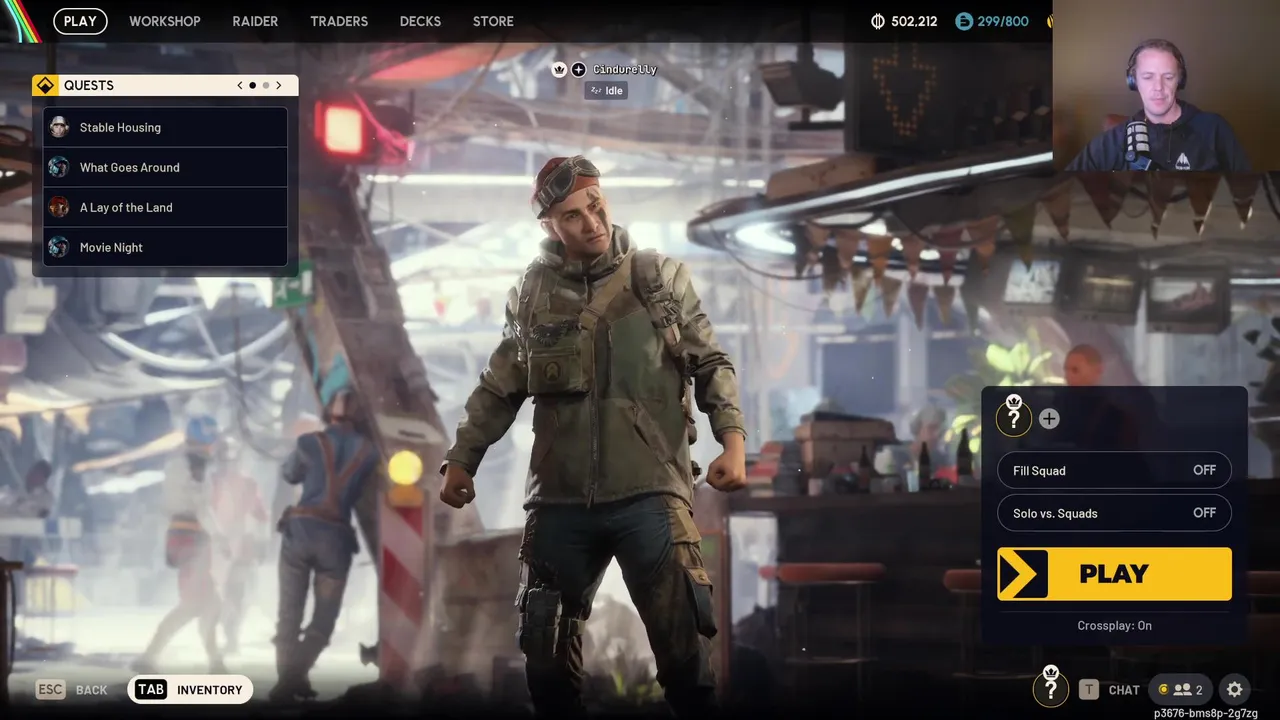The image size is (1280, 720).
Task: Start matchmaking with the yellow PLAY button
Action: coord(1114,574)
